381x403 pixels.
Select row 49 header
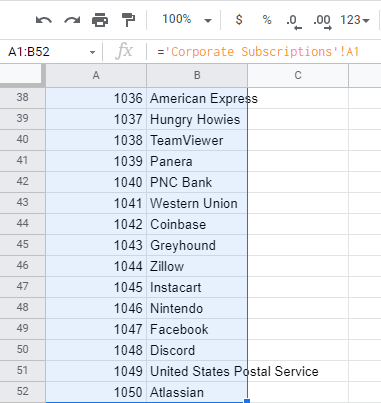22,329
